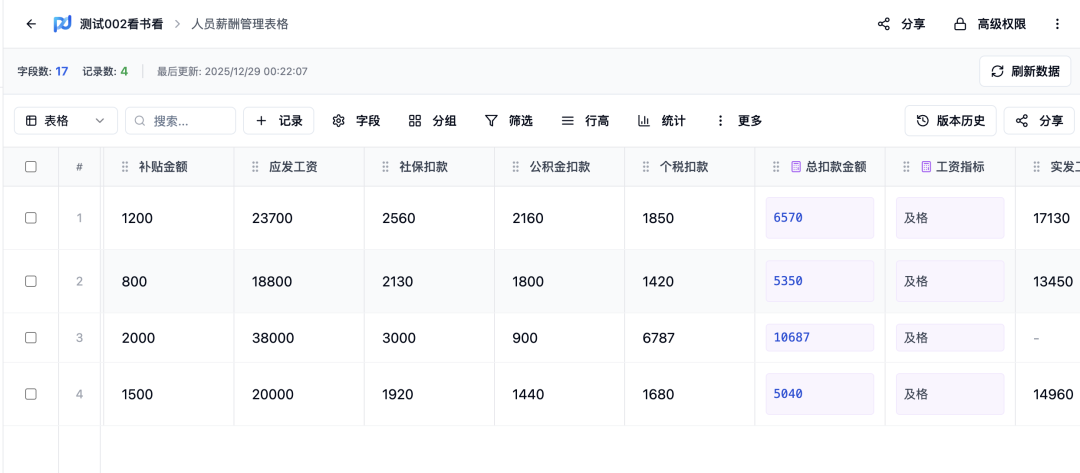1080x473 pixels.
Task: Open 版本历史 version history
Action: pyautogui.click(x=951, y=120)
